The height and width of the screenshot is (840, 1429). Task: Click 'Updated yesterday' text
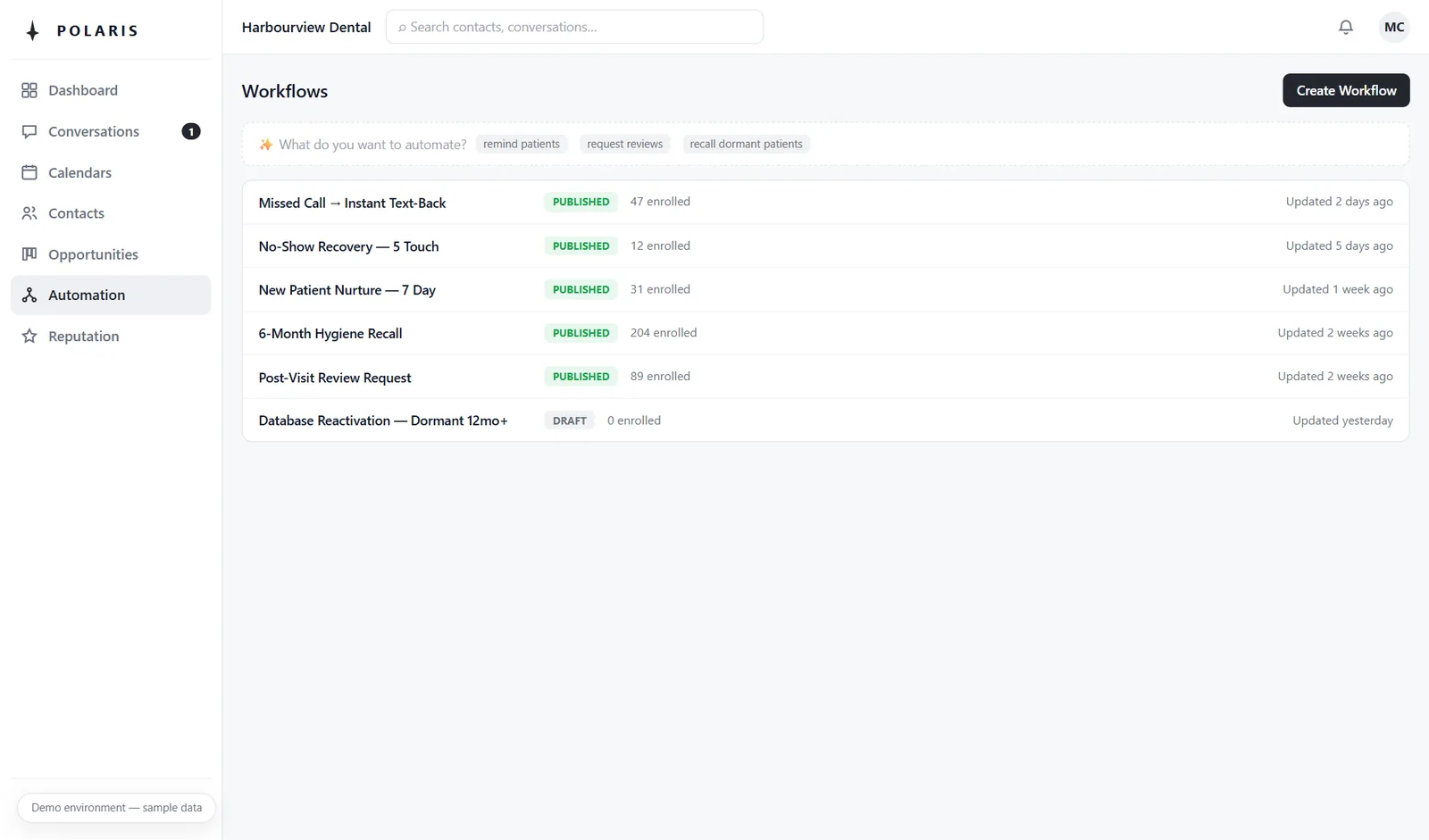point(1342,420)
